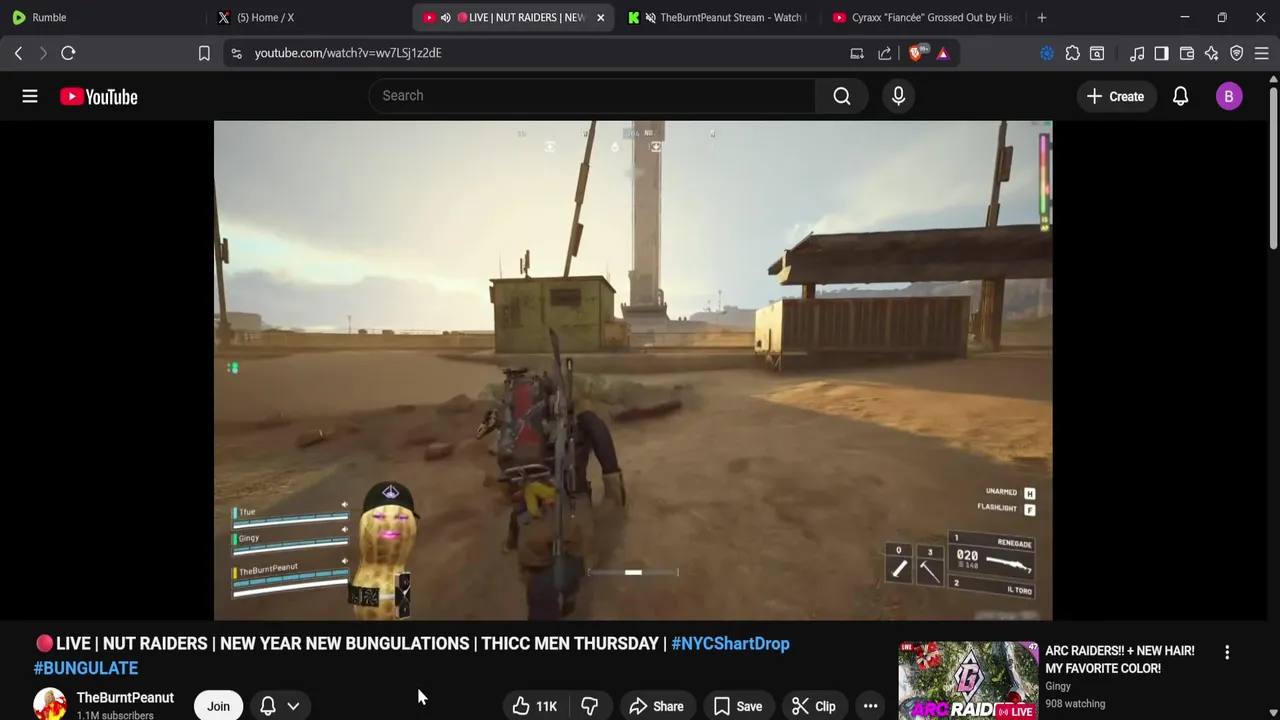
Task: Open the account avatar menu
Action: [x=1229, y=96]
